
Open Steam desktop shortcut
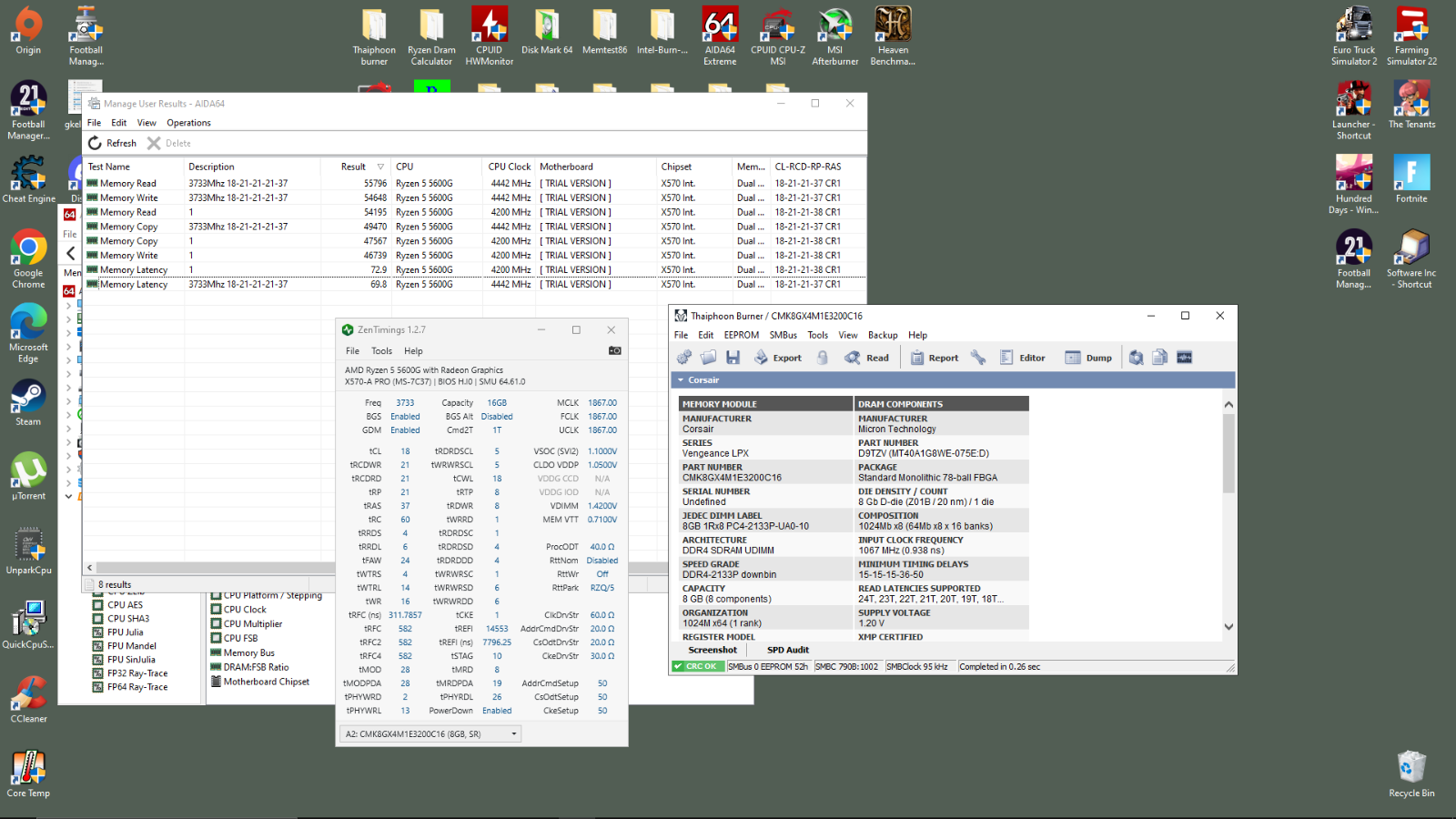point(28,403)
